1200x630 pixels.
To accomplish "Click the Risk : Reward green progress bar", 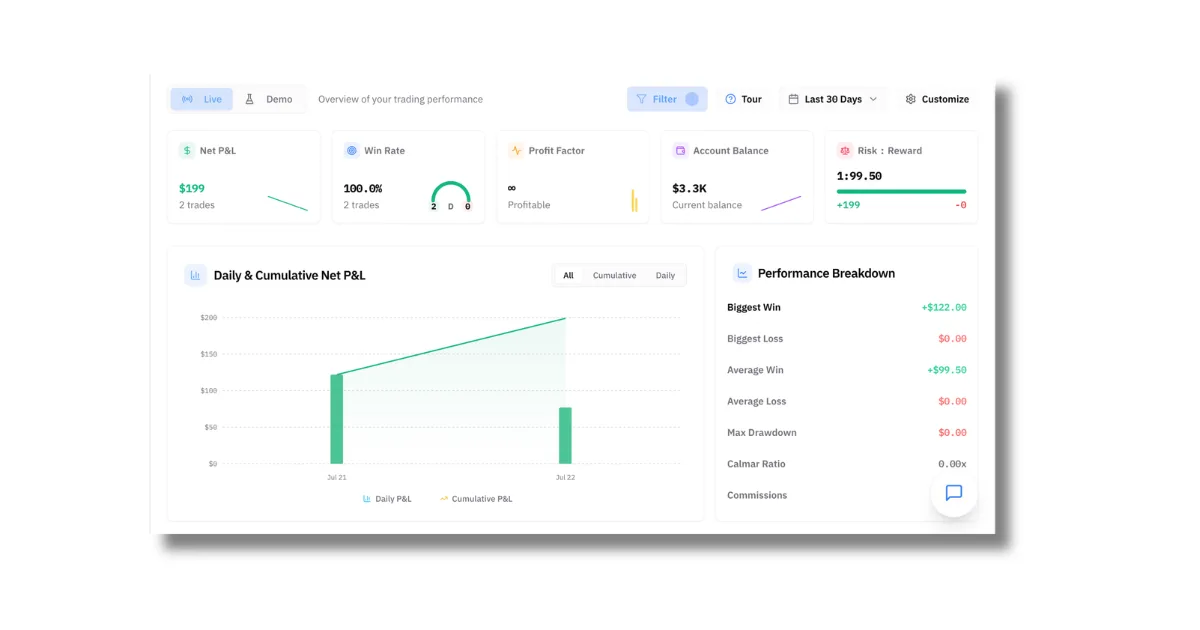I will point(901,191).
